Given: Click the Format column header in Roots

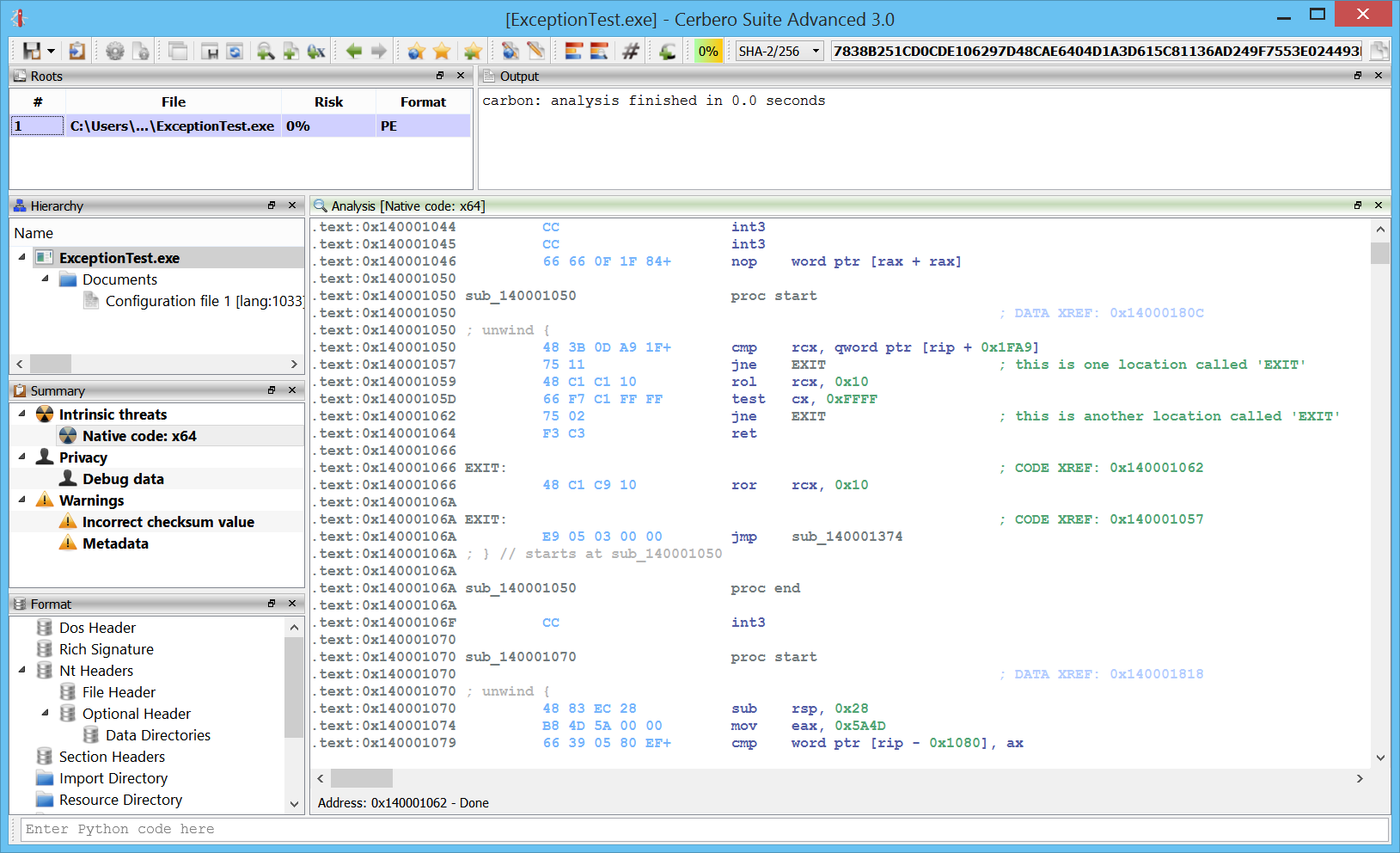Looking at the screenshot, I should click(423, 101).
